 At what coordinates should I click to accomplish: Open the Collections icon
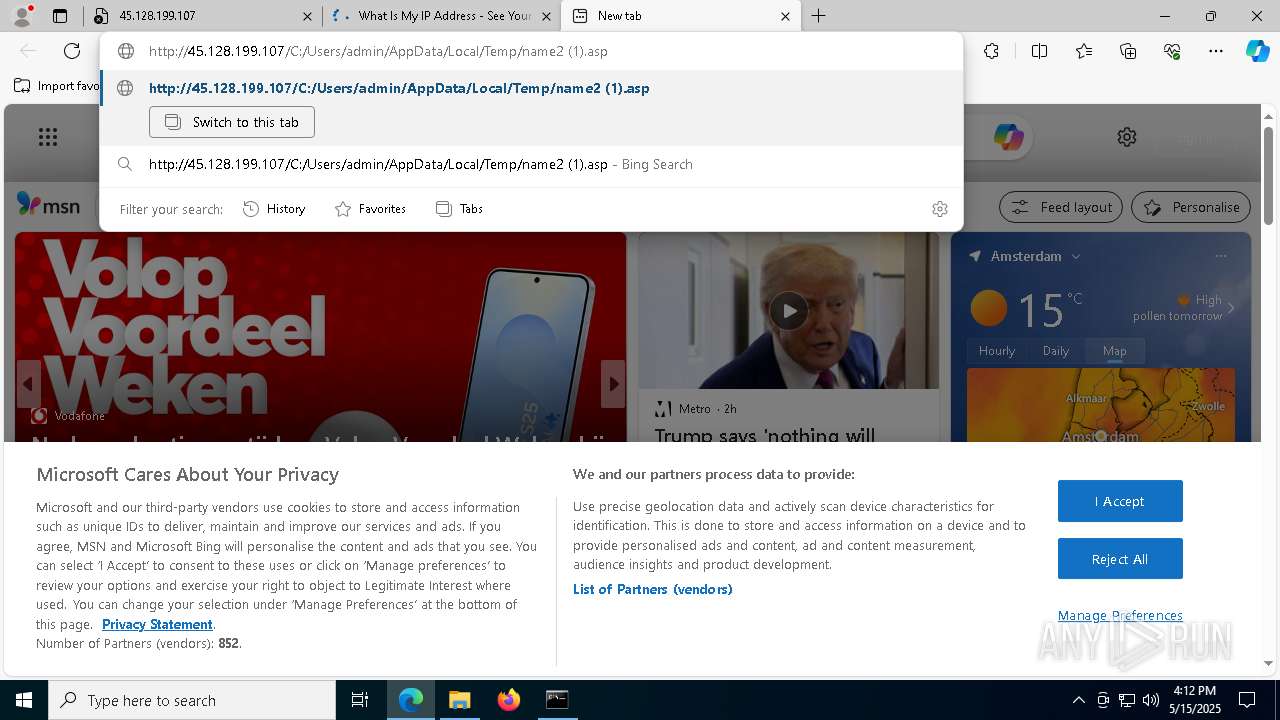pos(1128,51)
